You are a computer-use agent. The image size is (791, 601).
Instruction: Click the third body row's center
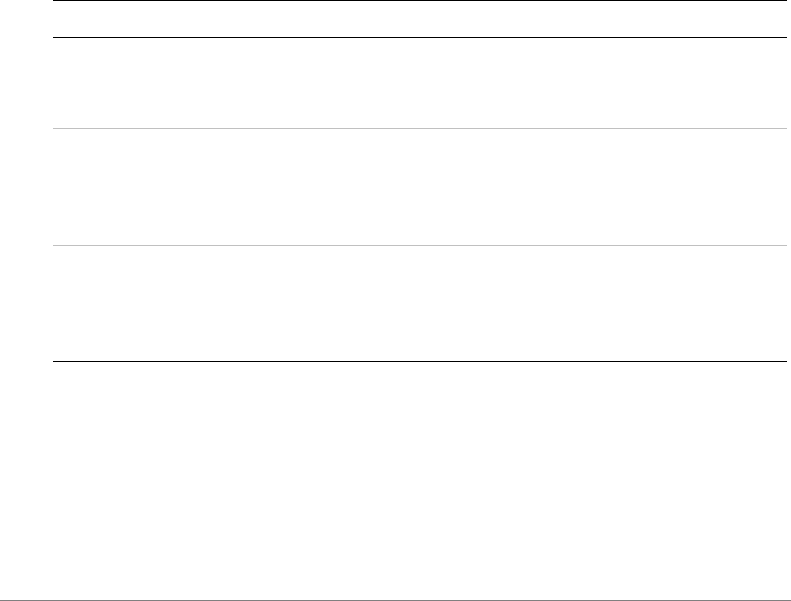coord(420,303)
